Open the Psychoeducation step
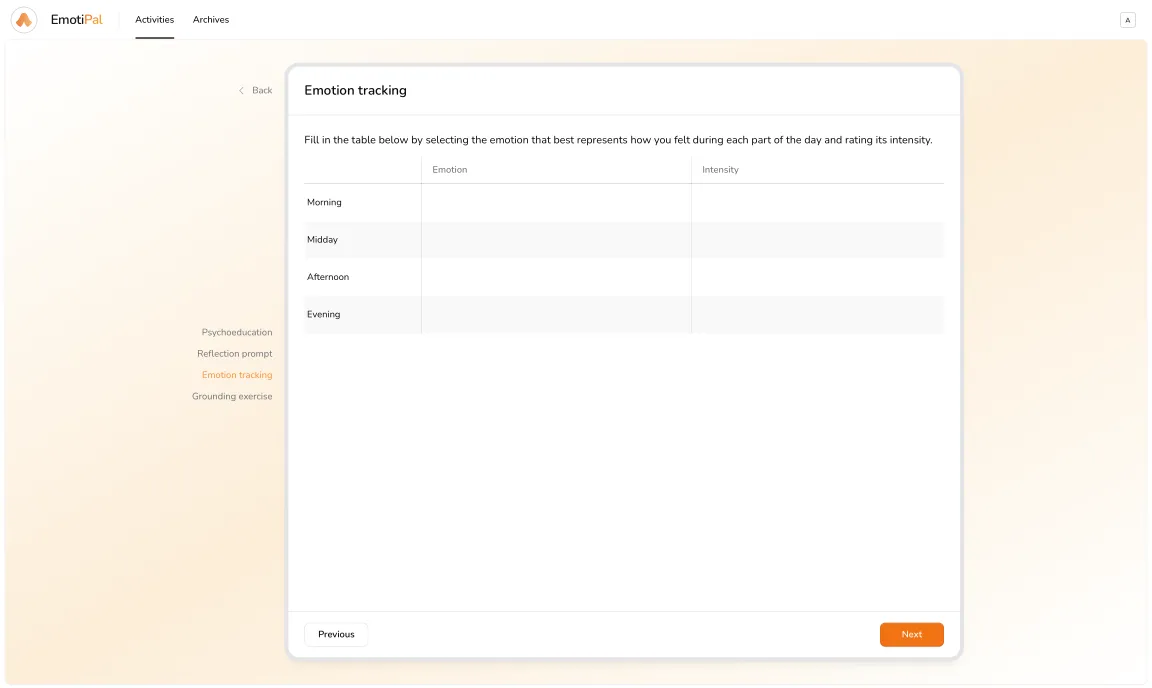Screen dimensions: 1152x688 237,332
